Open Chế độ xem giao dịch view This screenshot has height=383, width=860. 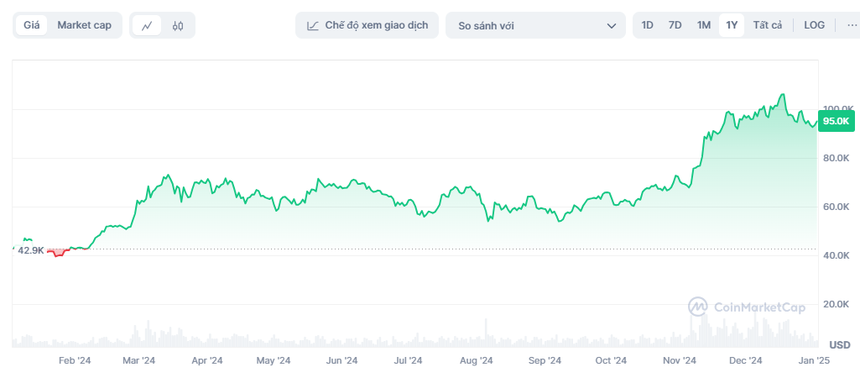point(367,25)
